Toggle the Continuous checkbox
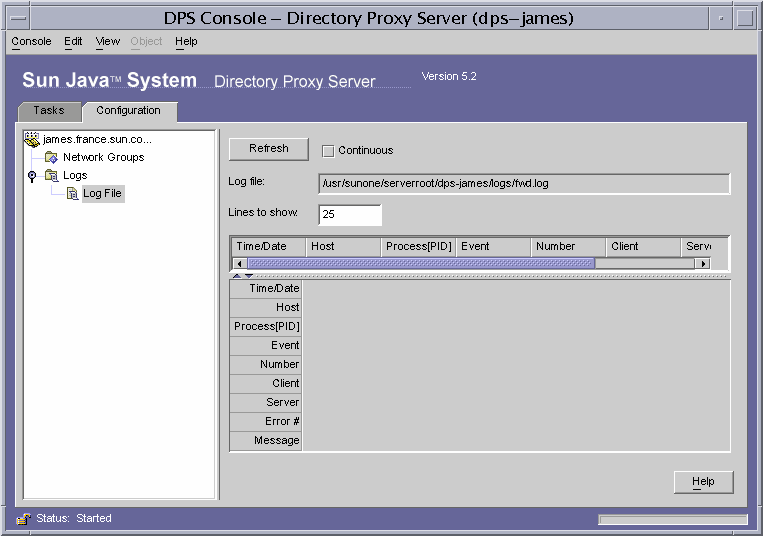This screenshot has height=536, width=763. 328,151
